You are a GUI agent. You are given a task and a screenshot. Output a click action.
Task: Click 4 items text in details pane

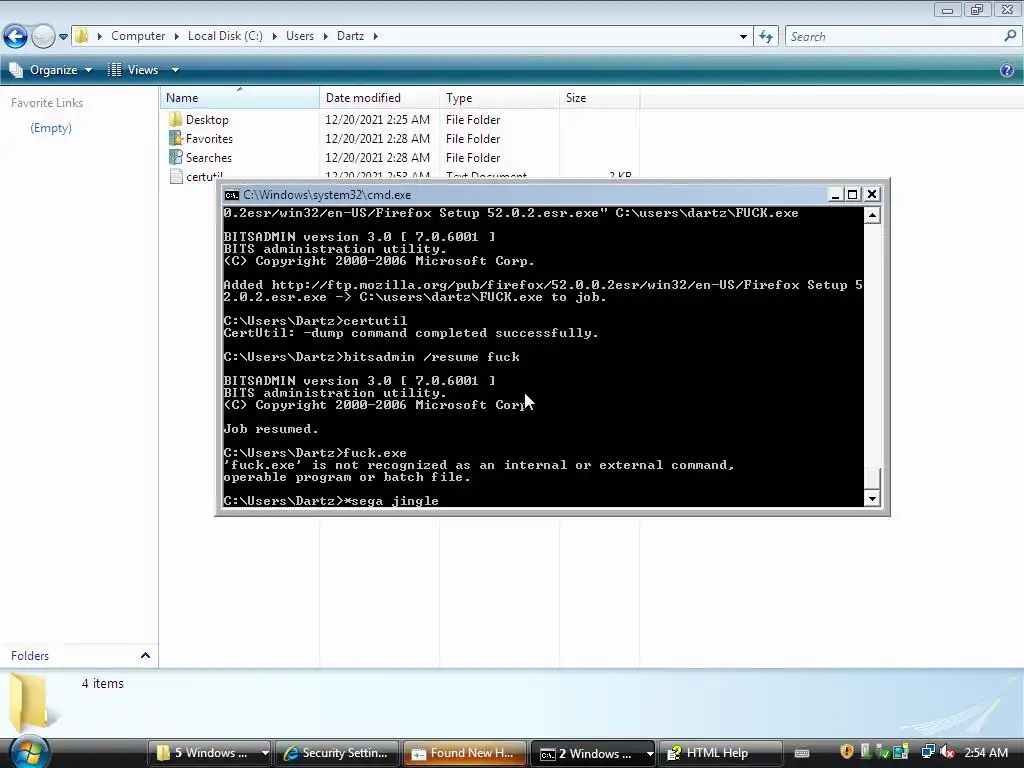(103, 684)
